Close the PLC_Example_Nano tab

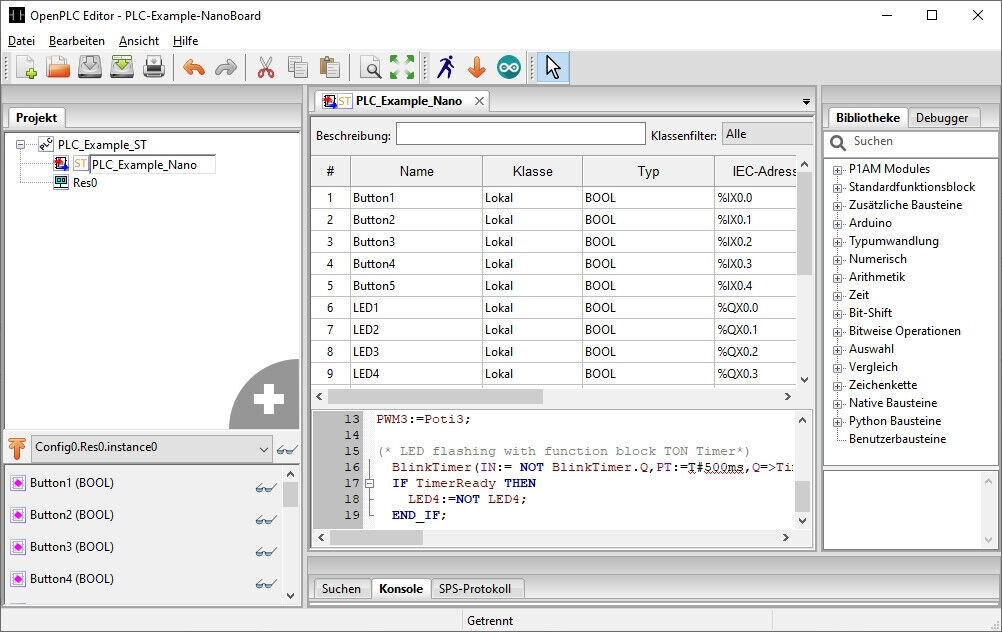479,101
